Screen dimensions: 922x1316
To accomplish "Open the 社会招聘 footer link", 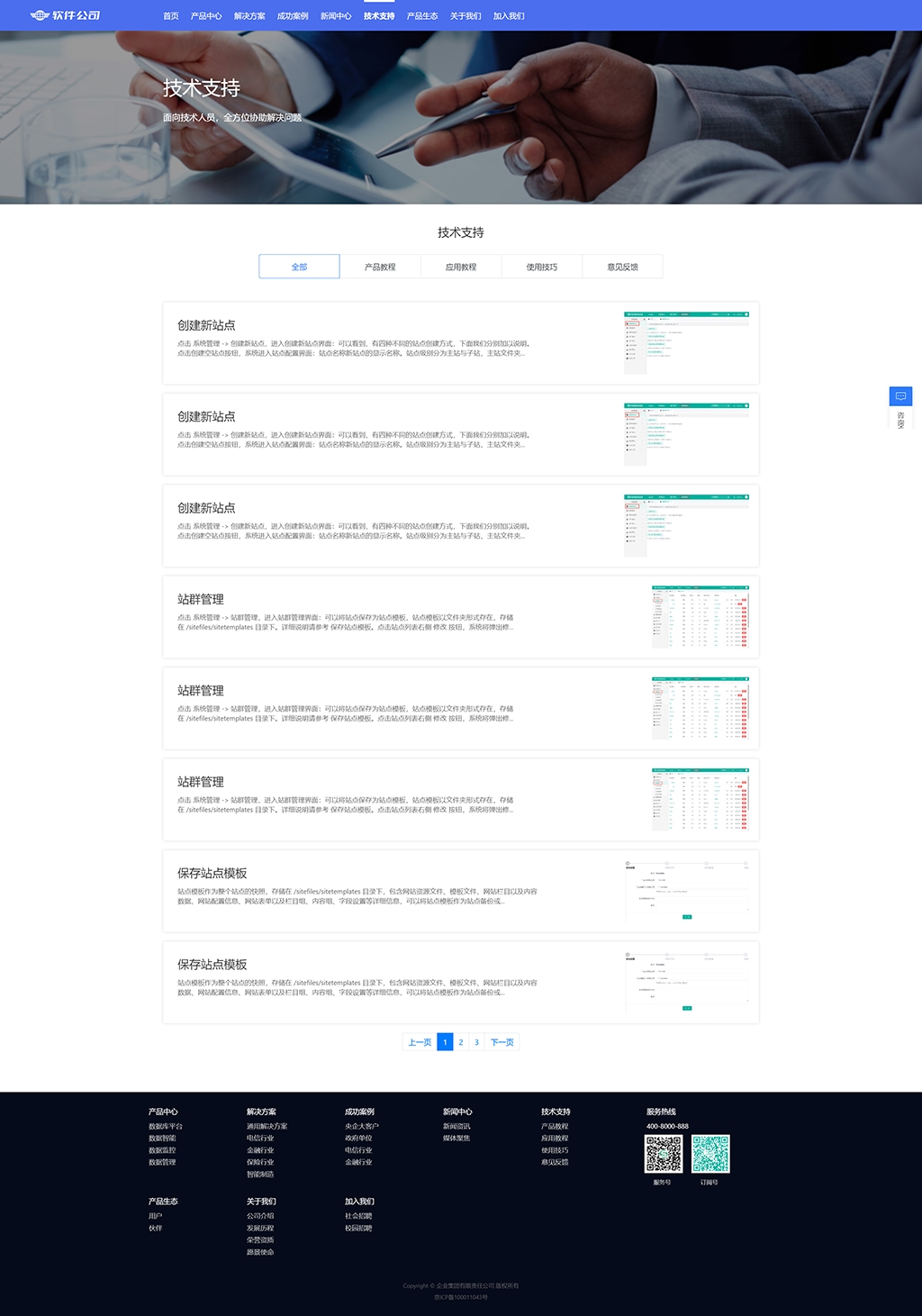I will (358, 1216).
